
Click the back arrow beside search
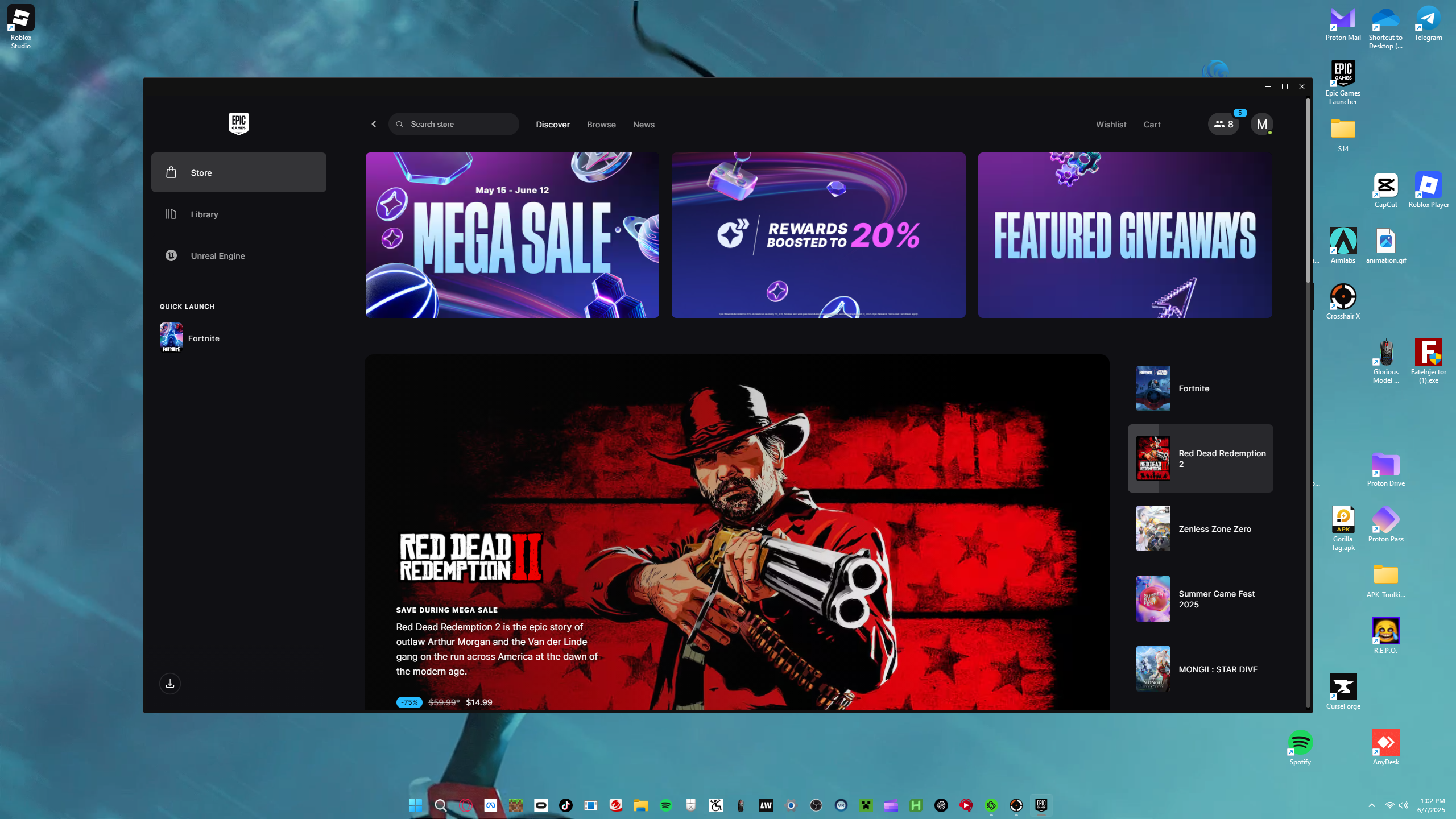click(374, 124)
